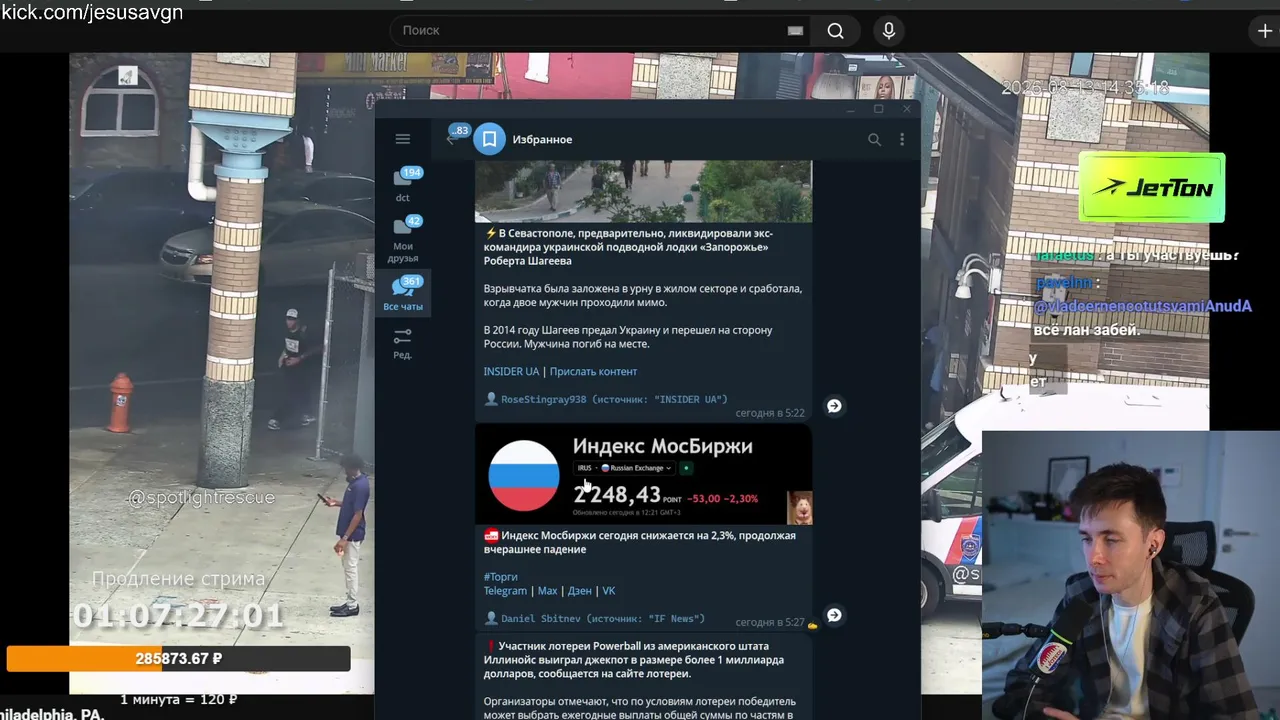
Task: Click the сегодня в 5:27 timestamp
Action: [770, 622]
